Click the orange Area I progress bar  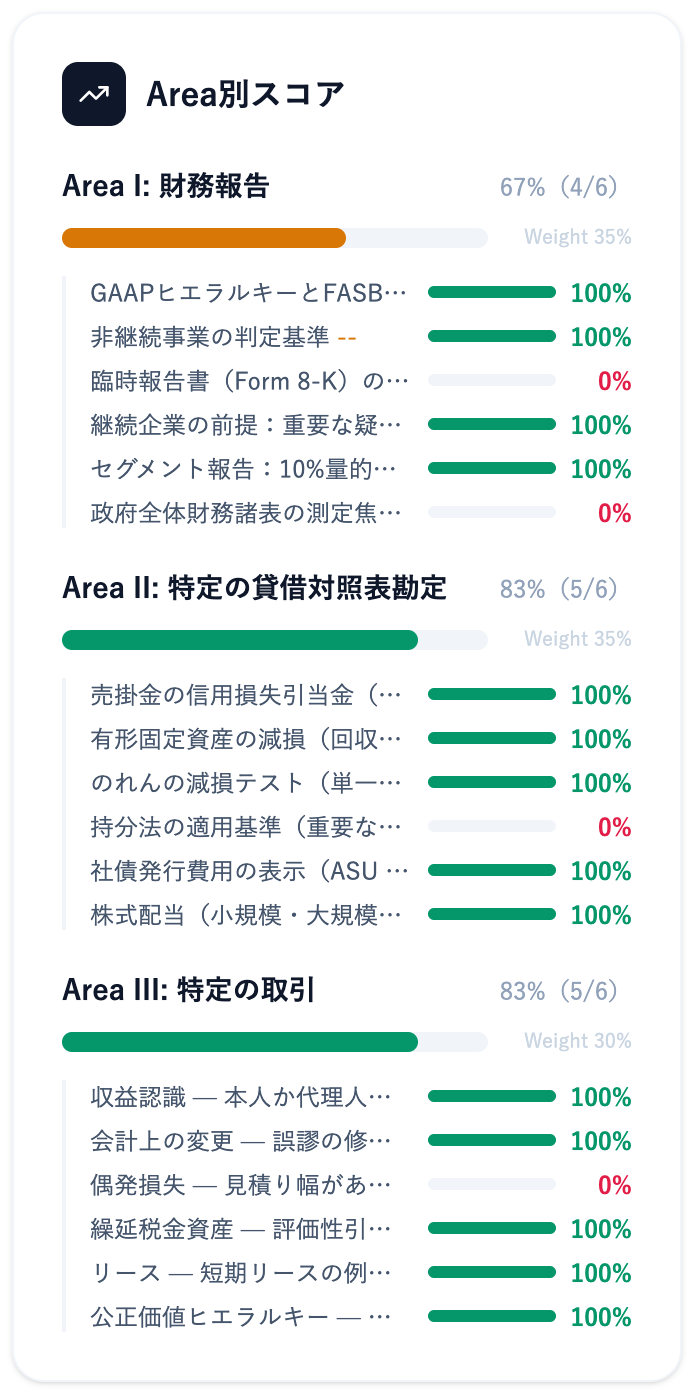tap(204, 238)
